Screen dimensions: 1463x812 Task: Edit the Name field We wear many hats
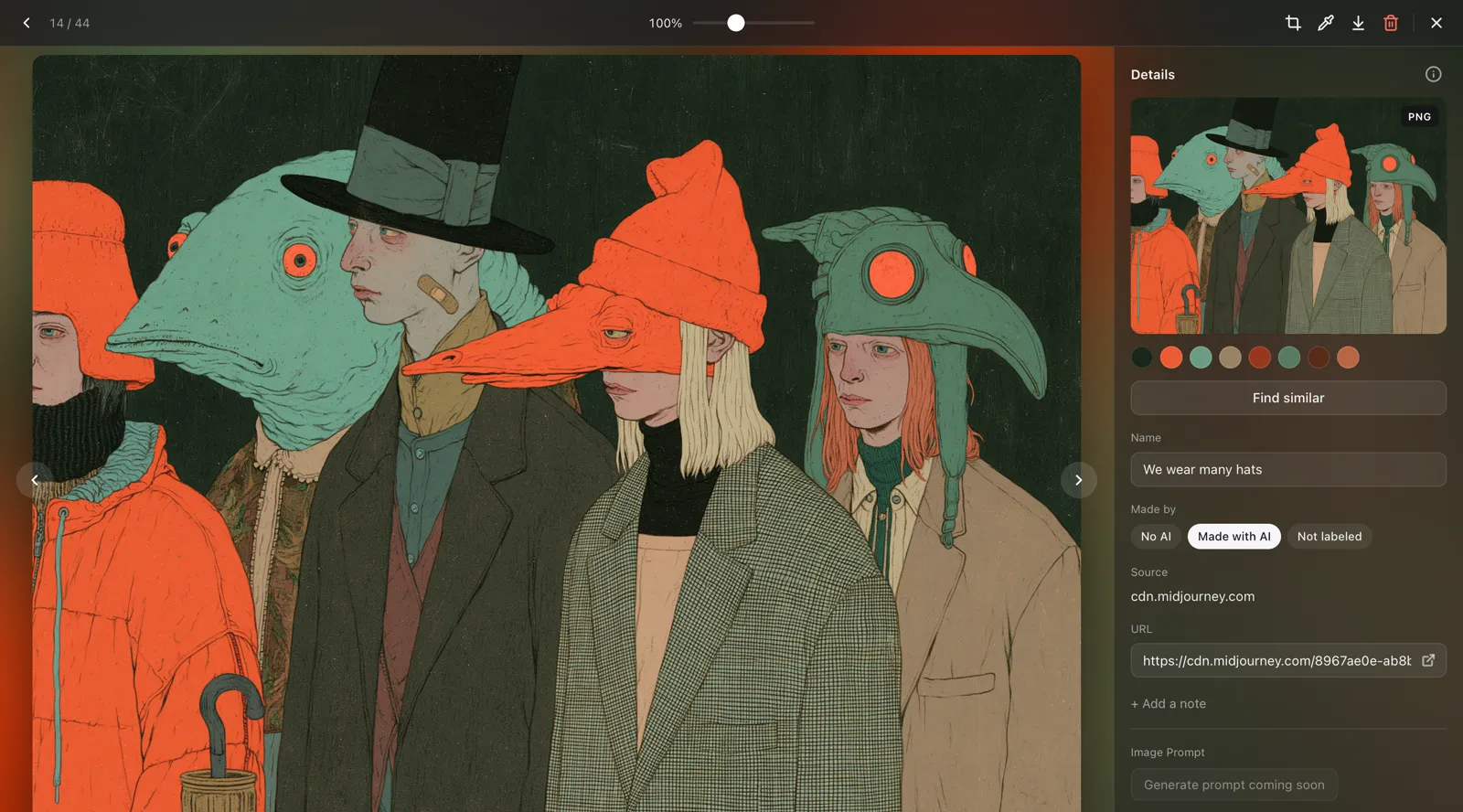pyautogui.click(x=1288, y=470)
